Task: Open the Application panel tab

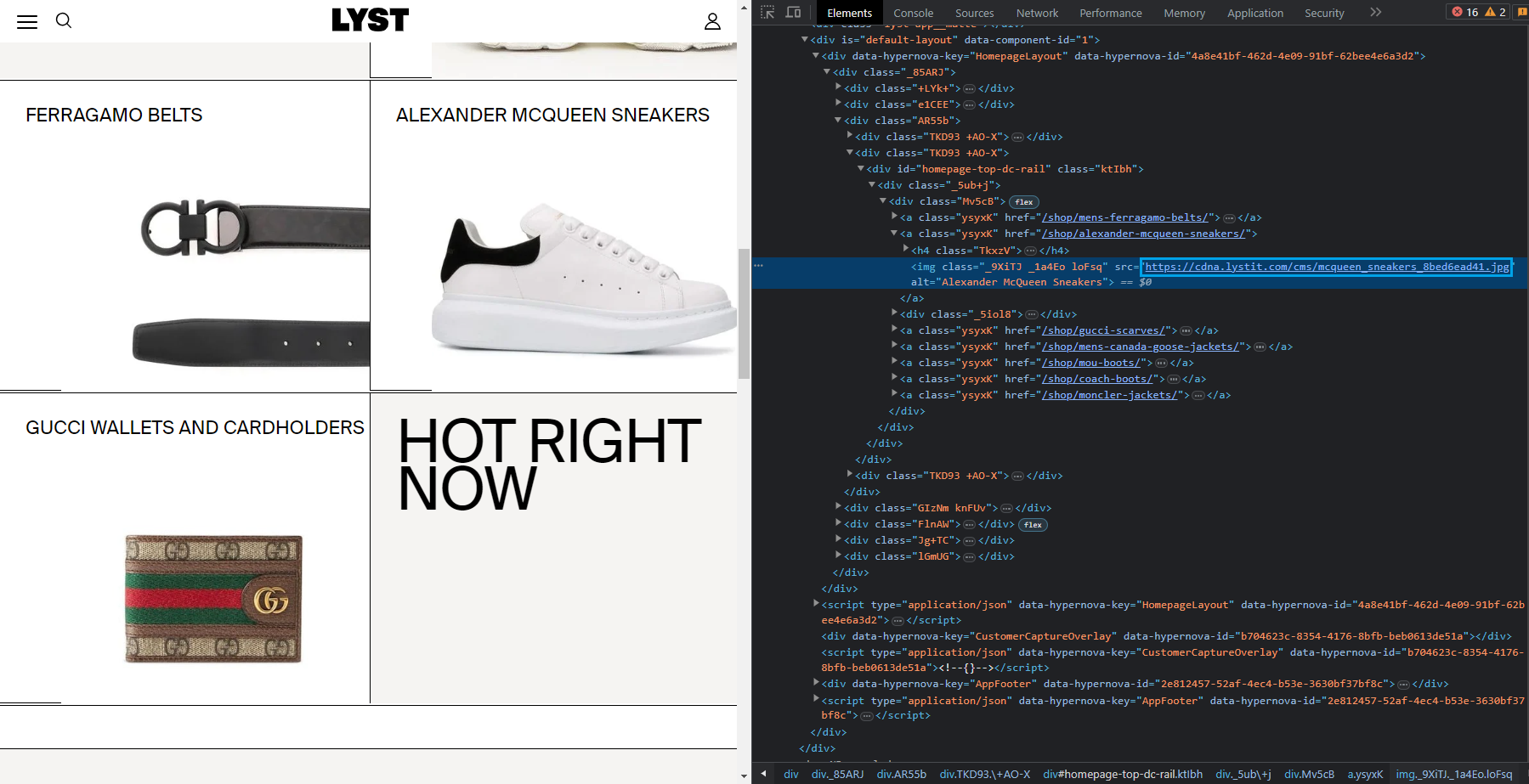Action: pos(1255,13)
